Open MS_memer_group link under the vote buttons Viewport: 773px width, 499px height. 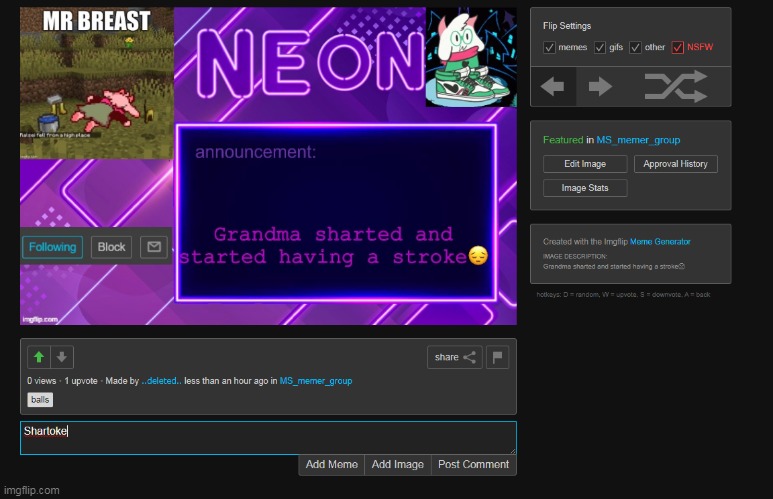click(x=316, y=381)
